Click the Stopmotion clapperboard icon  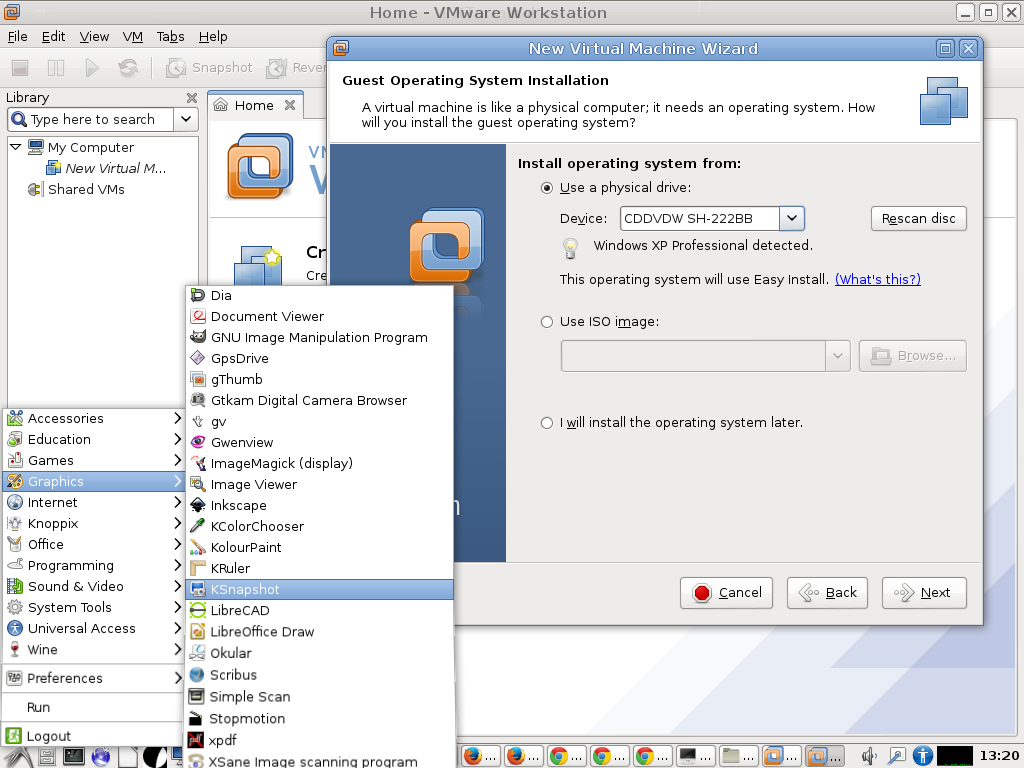click(195, 718)
